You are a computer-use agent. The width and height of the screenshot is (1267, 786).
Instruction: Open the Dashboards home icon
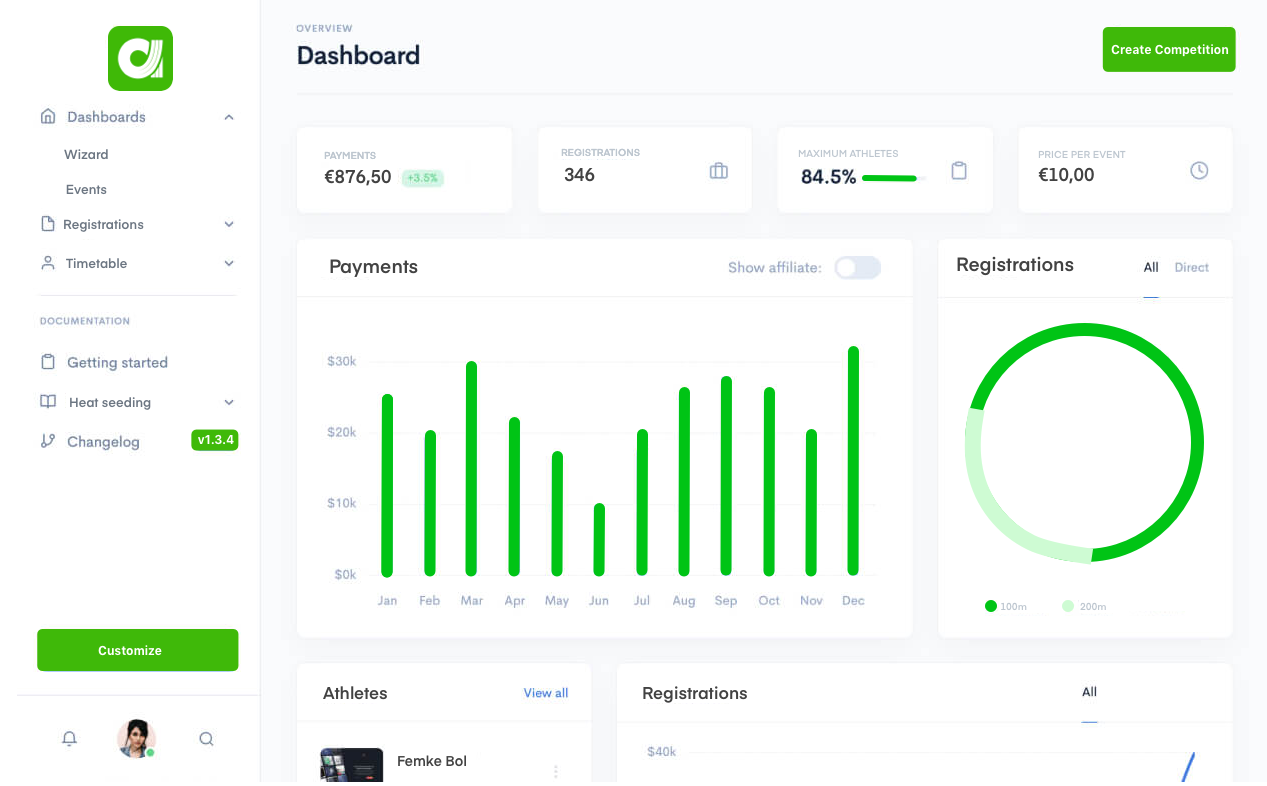point(47,116)
